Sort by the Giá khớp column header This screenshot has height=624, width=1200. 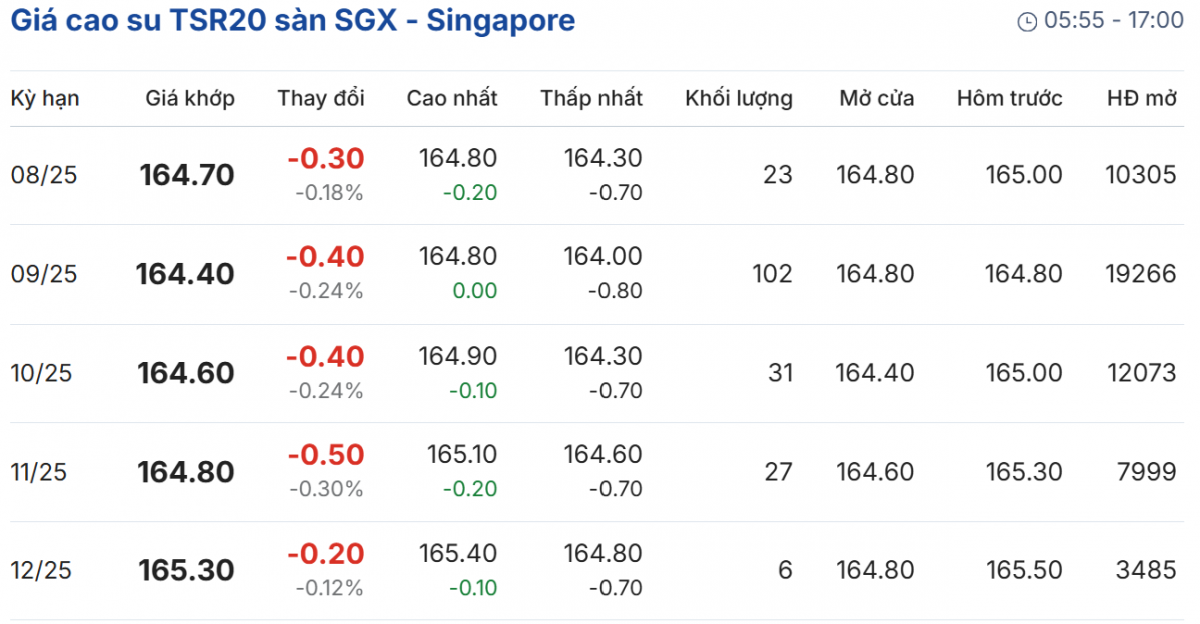[190, 98]
